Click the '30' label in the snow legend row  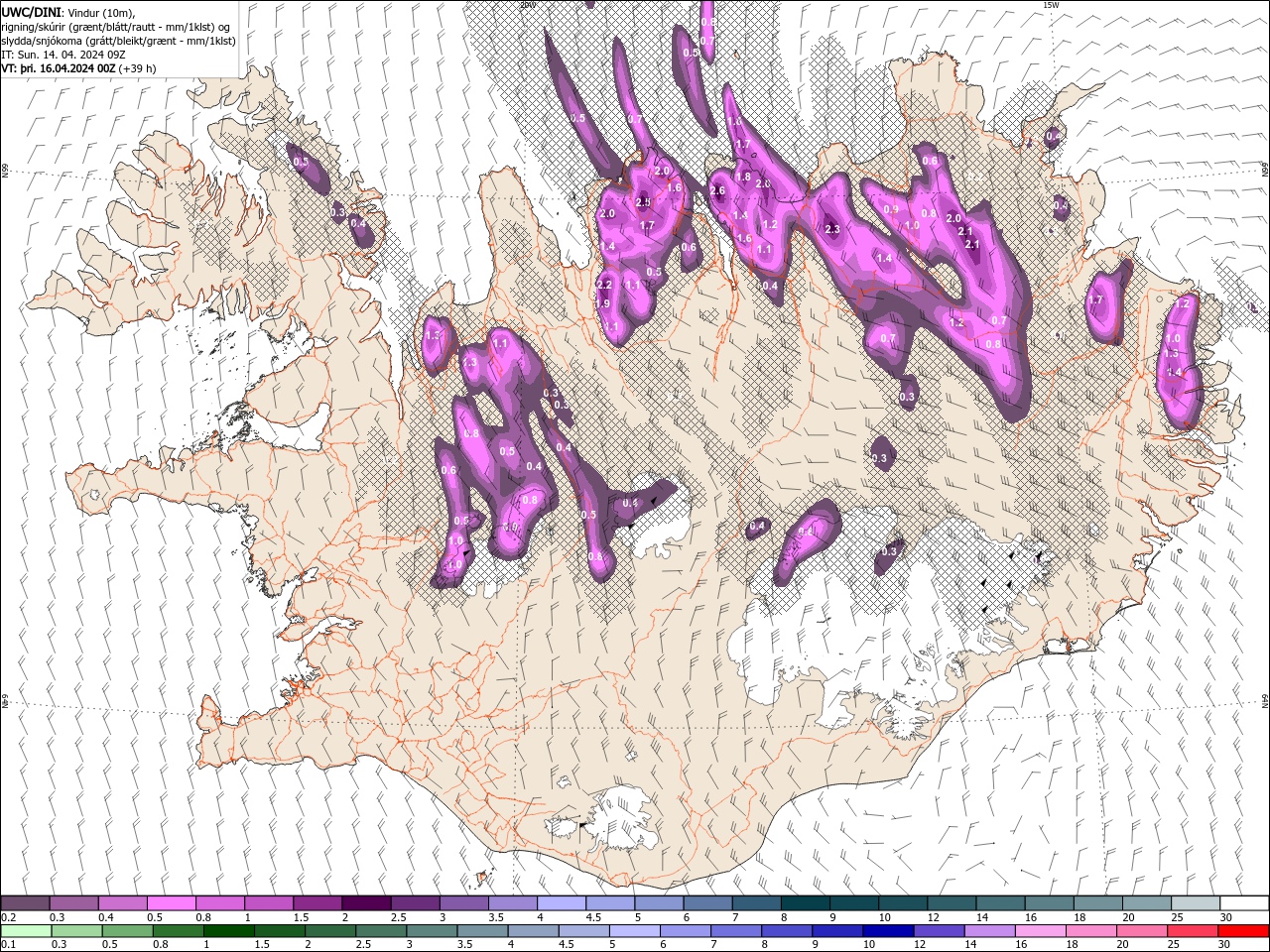[1226, 917]
